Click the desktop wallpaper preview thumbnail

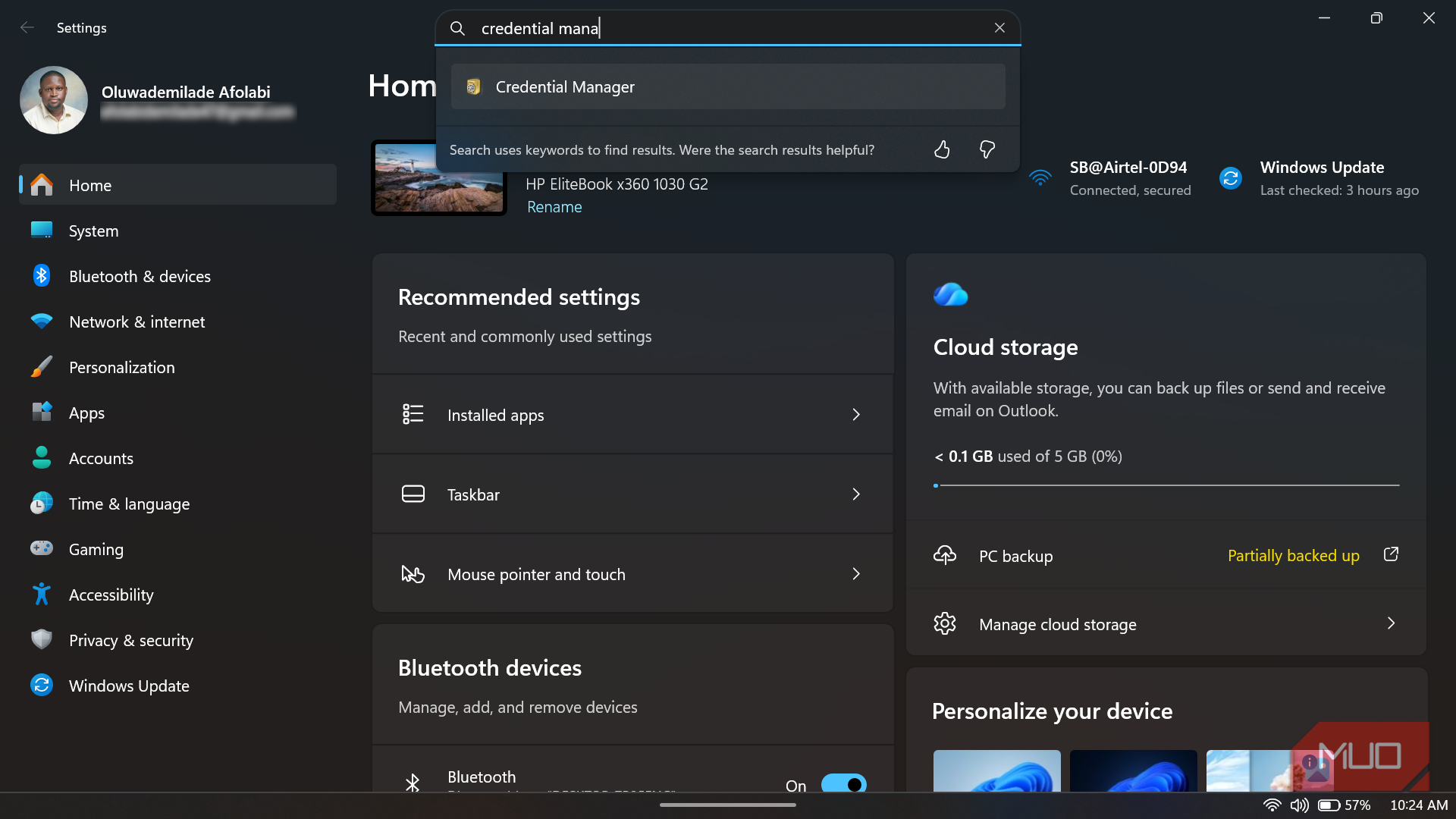pos(439,179)
